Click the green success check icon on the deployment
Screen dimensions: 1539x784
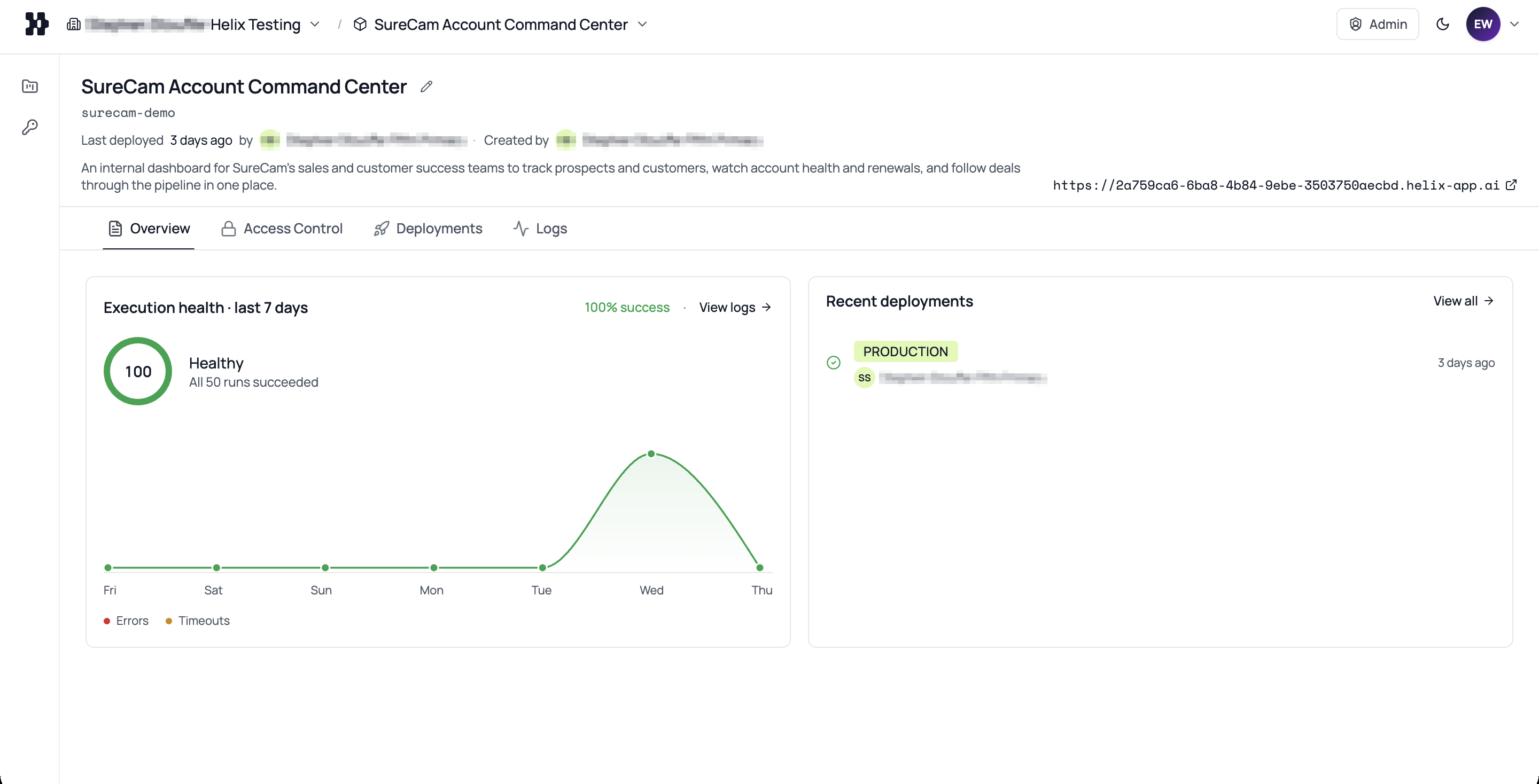tap(834, 363)
